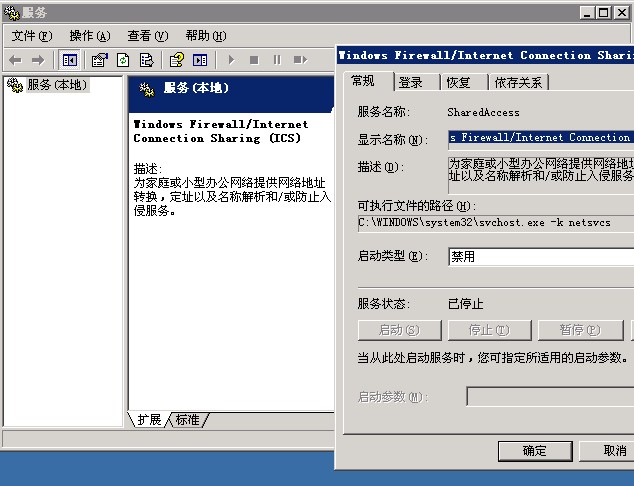Open the Properties toolbar icon
634x486 pixels.
click(x=100, y=60)
